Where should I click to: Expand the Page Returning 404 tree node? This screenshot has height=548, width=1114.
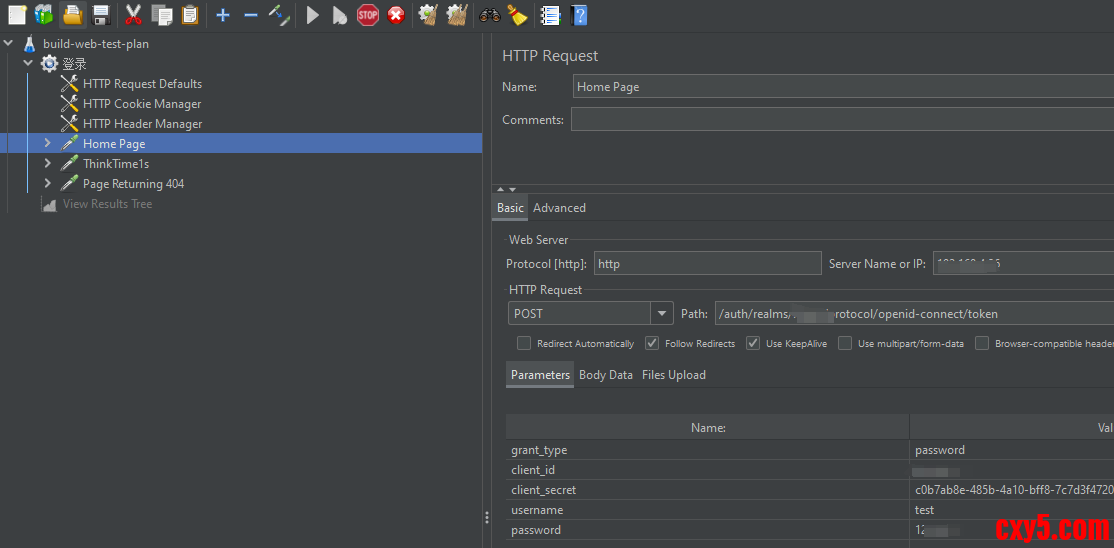pyautogui.click(x=47, y=184)
